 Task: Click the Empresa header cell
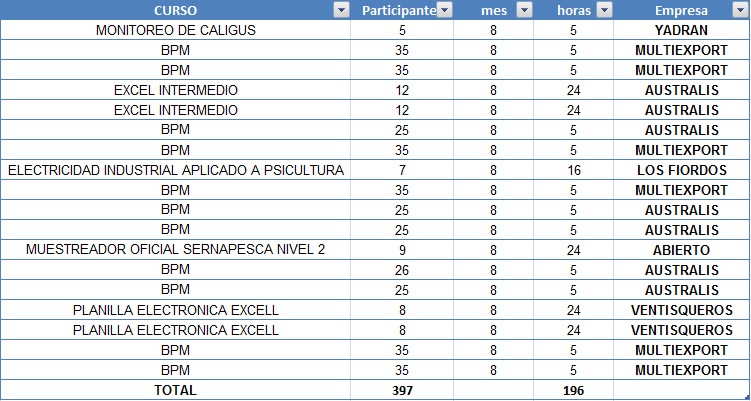[682, 10]
